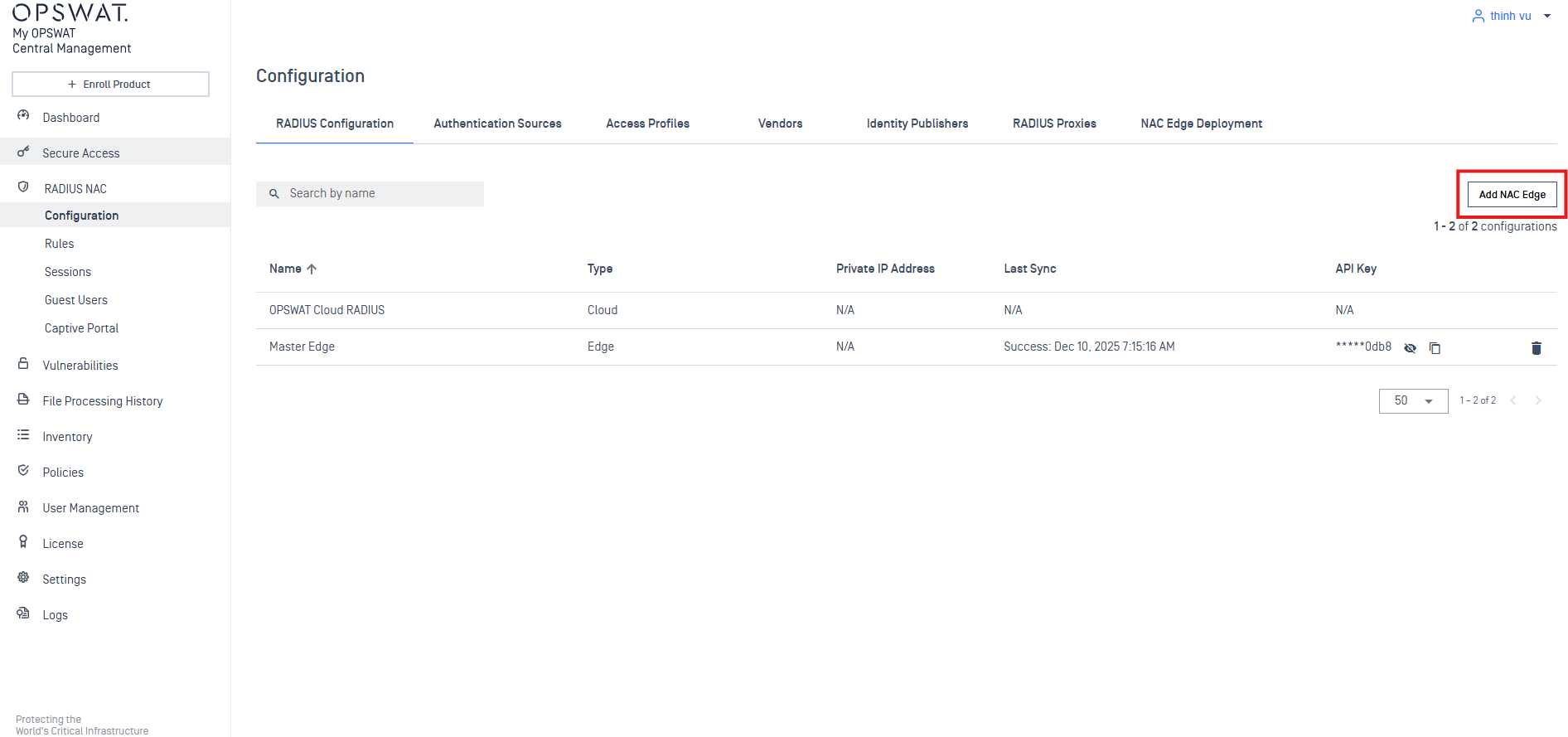The width and height of the screenshot is (1568, 737).
Task: Click the OPSWAT logo
Action: coord(70,12)
